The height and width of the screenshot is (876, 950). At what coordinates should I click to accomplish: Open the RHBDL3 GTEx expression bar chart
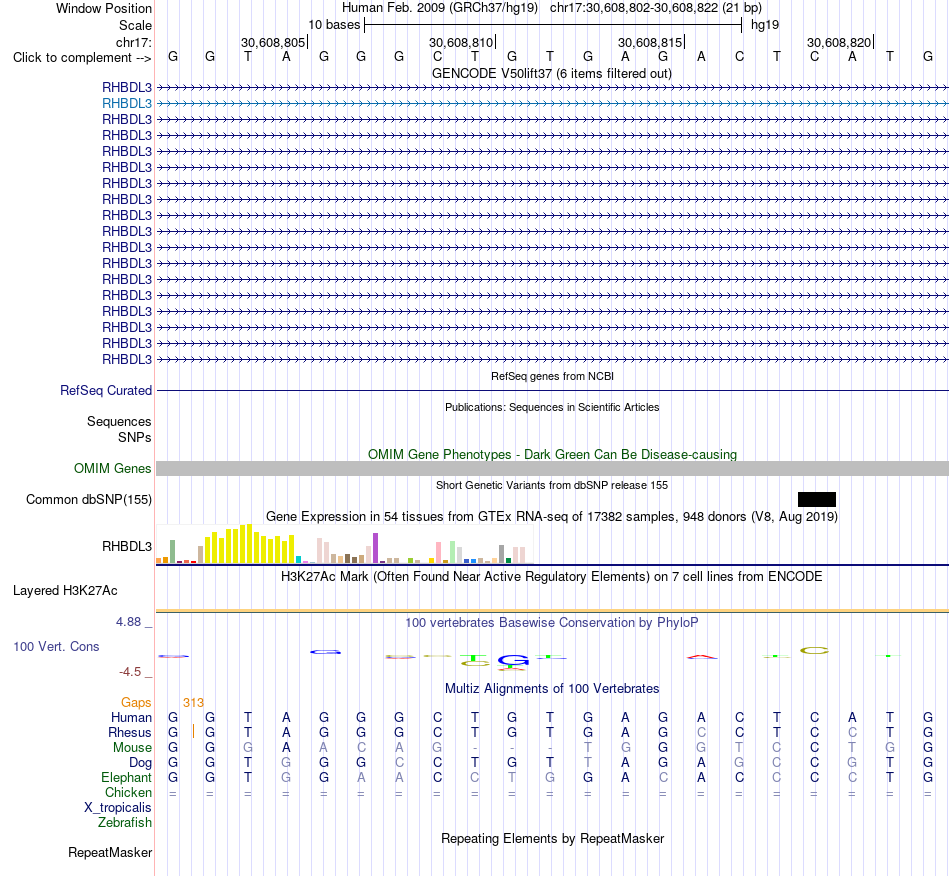point(344,544)
